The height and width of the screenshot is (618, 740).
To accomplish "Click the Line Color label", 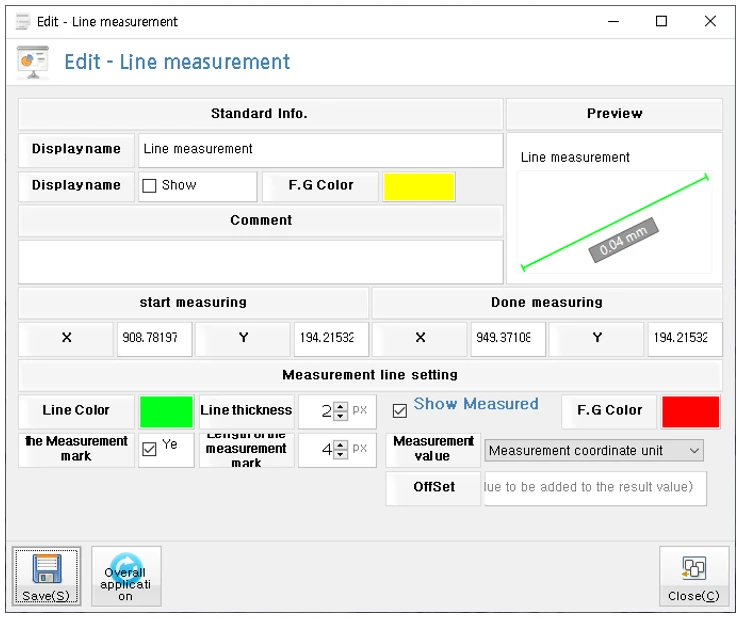I will [x=76, y=410].
